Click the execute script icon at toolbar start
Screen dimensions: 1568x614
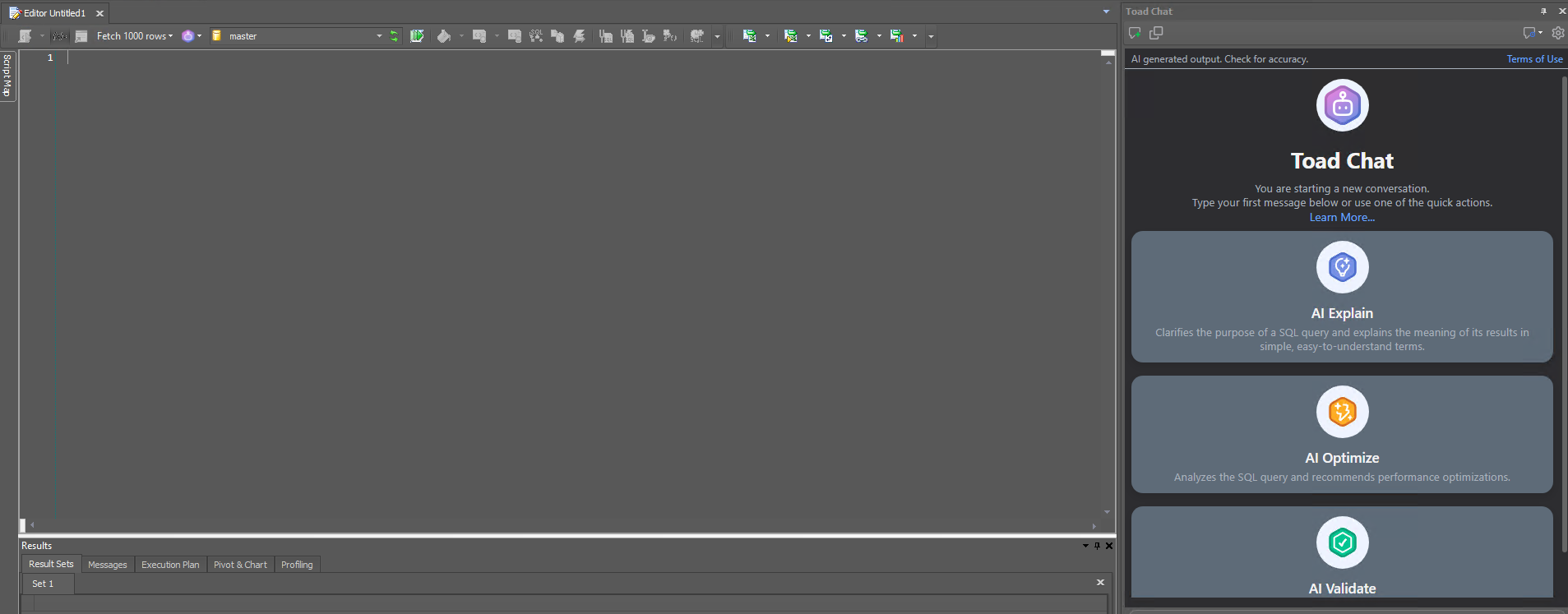[25, 36]
